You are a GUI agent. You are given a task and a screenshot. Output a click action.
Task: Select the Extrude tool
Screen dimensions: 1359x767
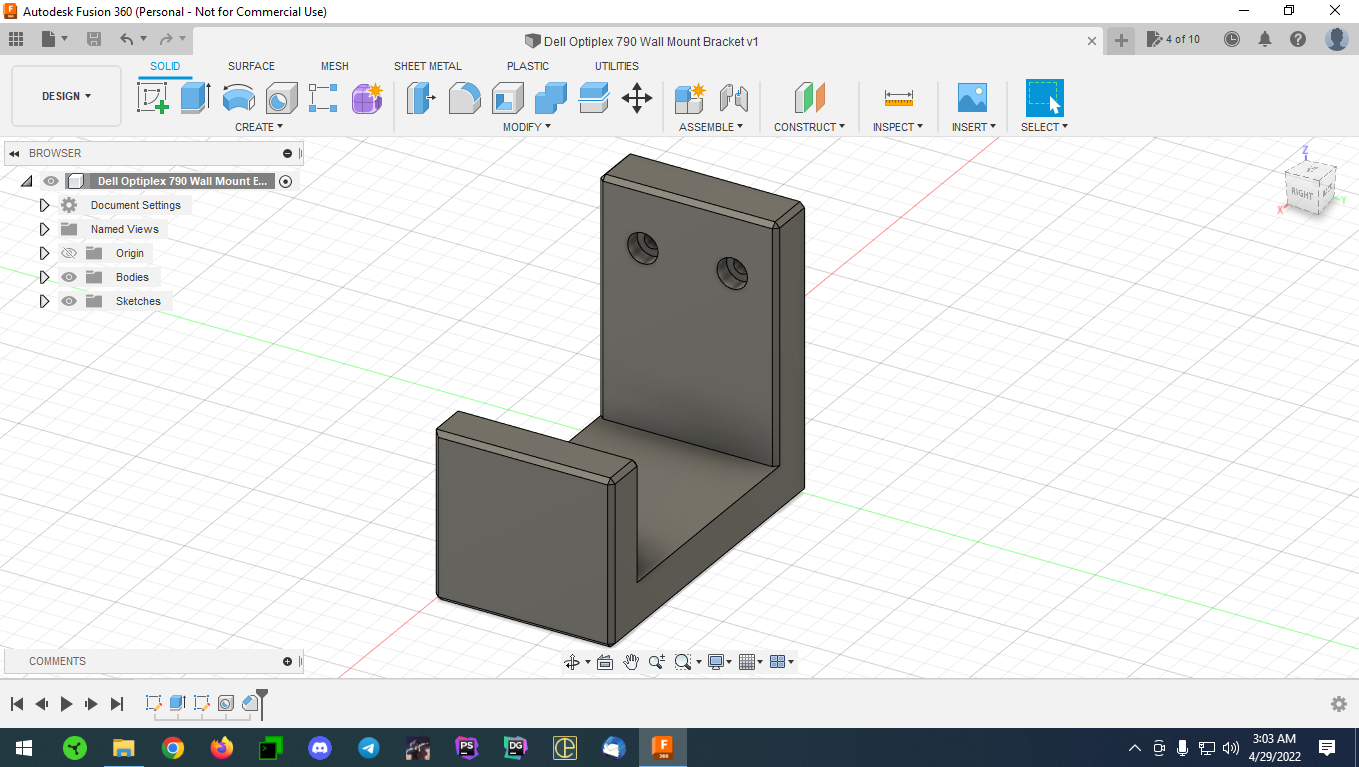[195, 97]
